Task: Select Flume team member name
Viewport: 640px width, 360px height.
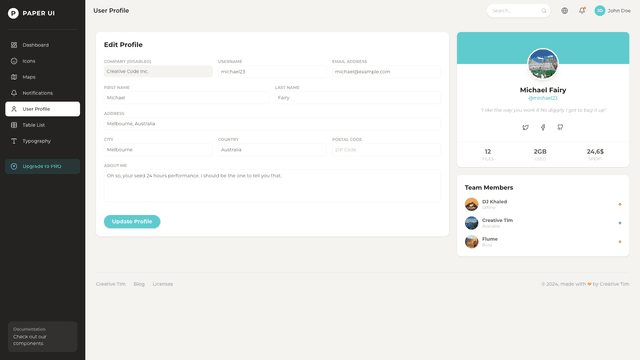Action: (x=490, y=239)
